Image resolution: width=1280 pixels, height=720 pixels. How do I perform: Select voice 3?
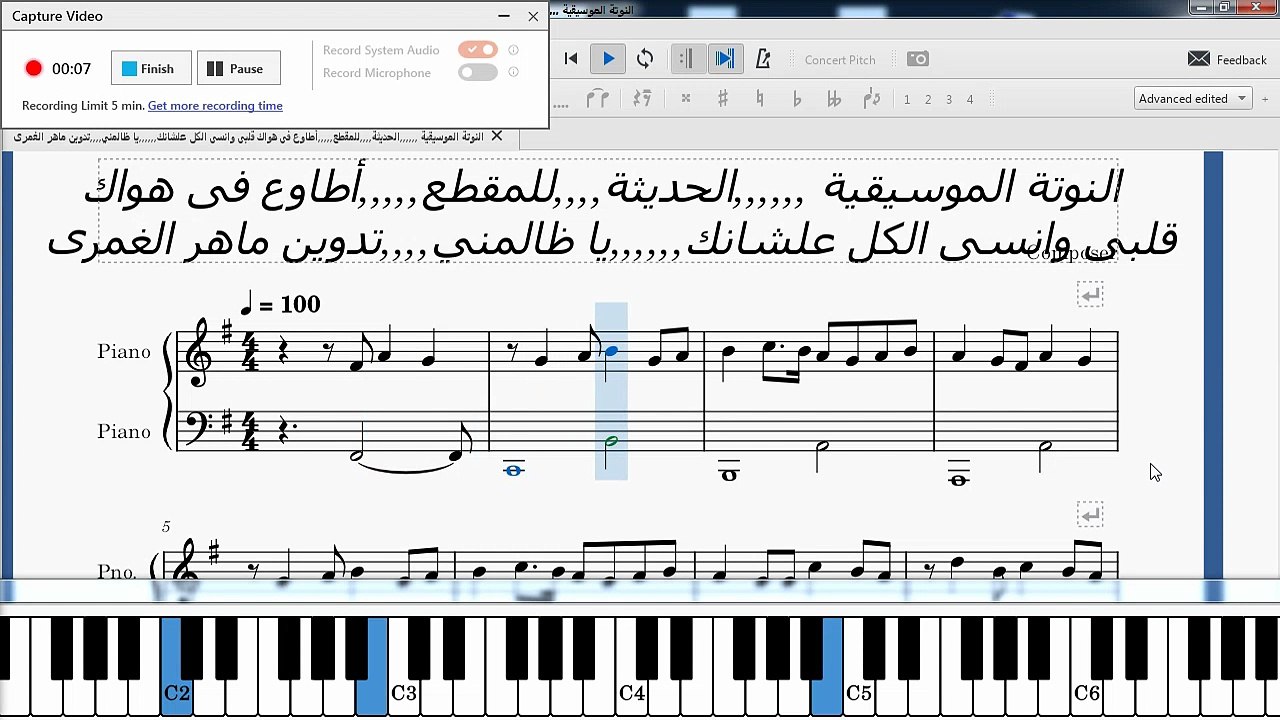click(949, 99)
